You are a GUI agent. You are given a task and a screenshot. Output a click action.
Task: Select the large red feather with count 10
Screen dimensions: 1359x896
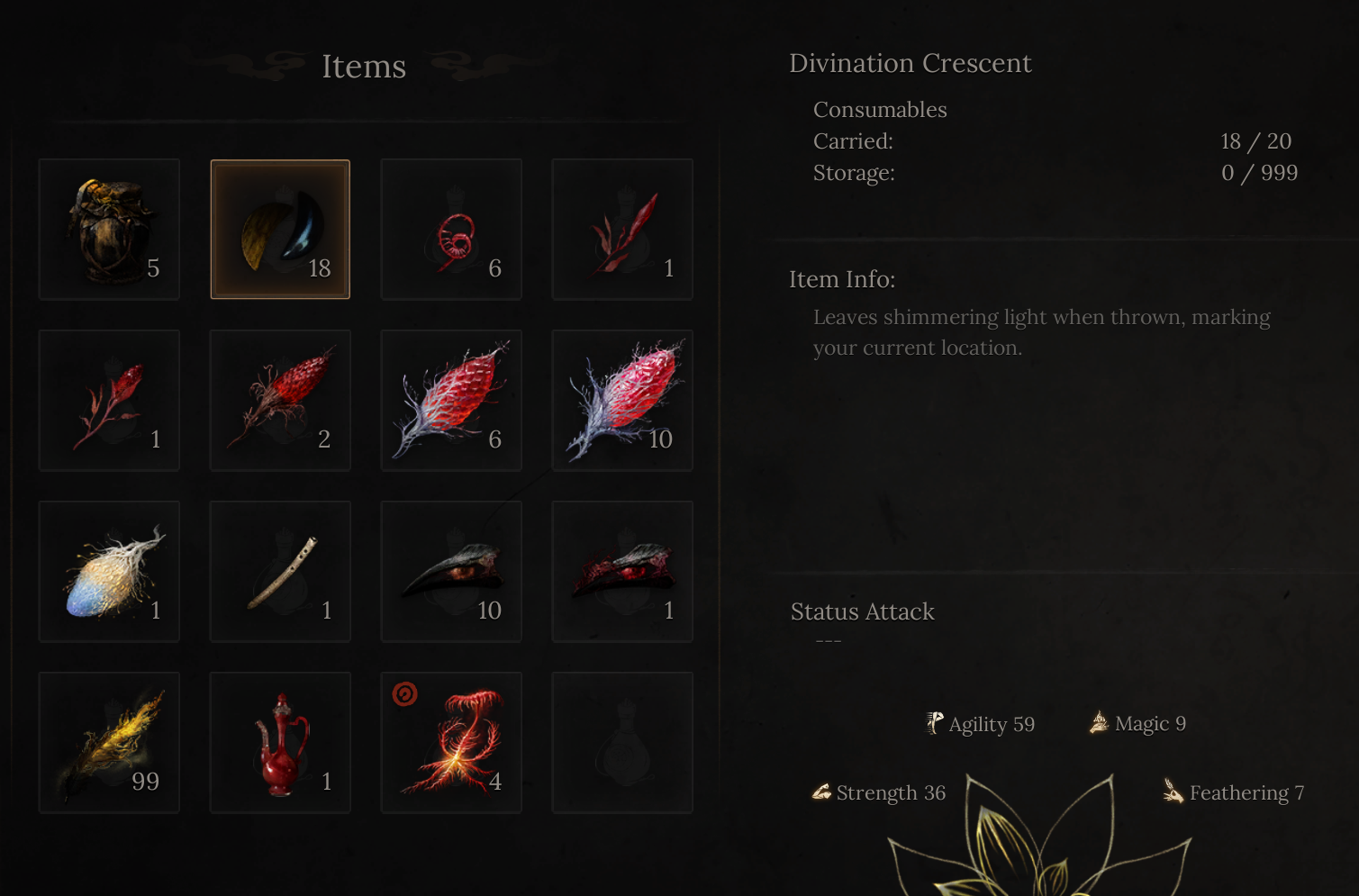pos(622,401)
